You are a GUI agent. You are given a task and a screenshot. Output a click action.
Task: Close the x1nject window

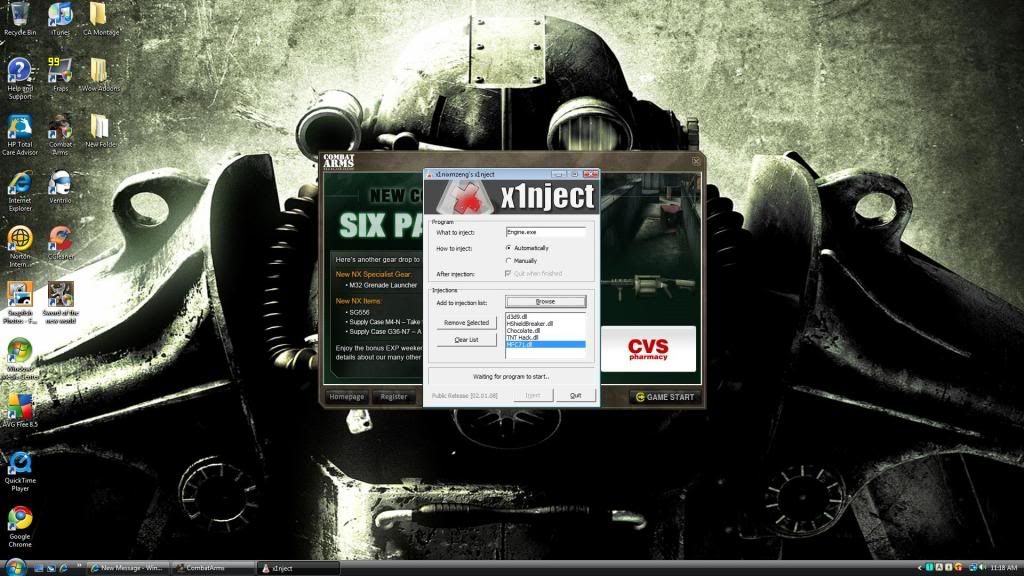point(590,174)
